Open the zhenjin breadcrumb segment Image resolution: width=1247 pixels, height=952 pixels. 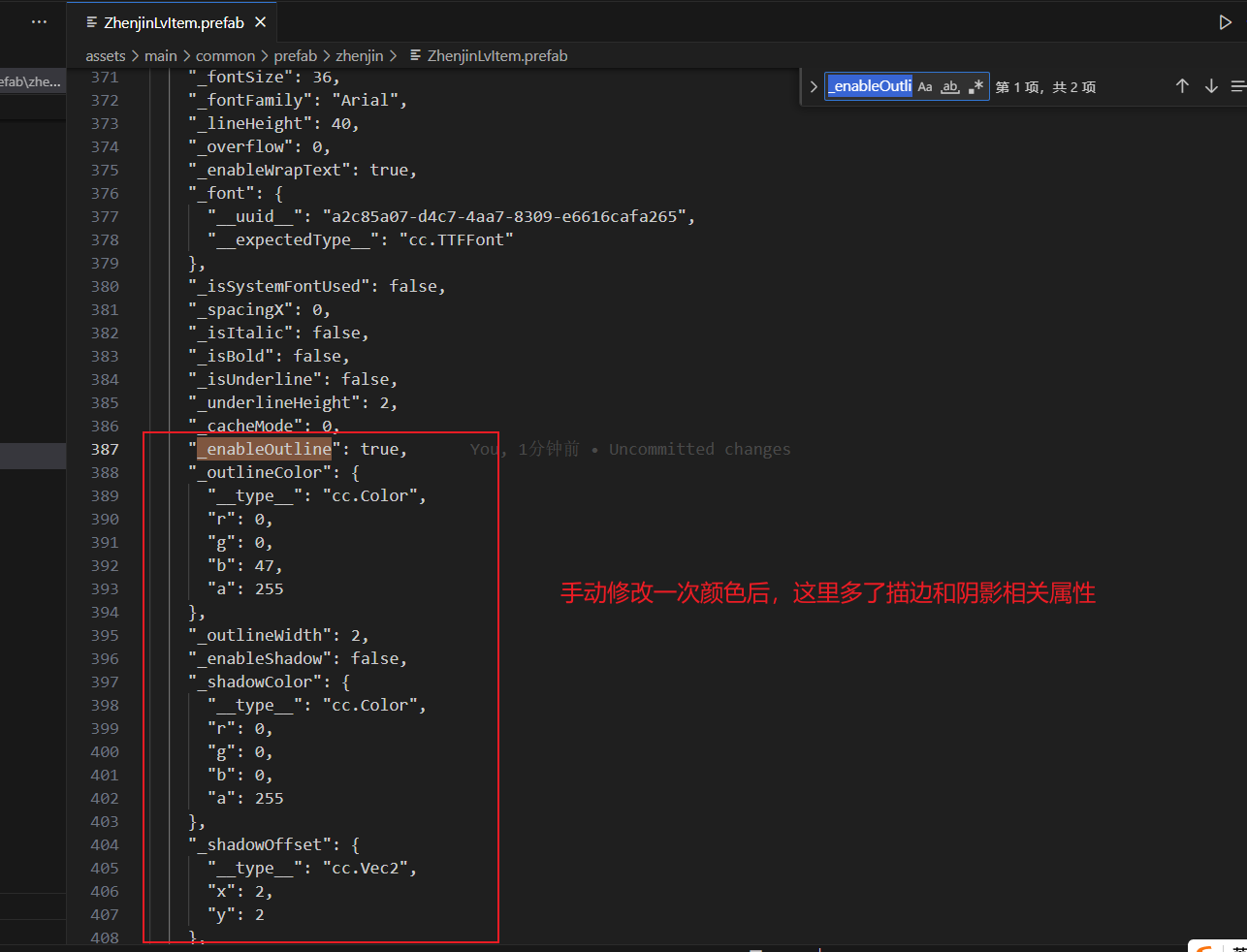360,56
